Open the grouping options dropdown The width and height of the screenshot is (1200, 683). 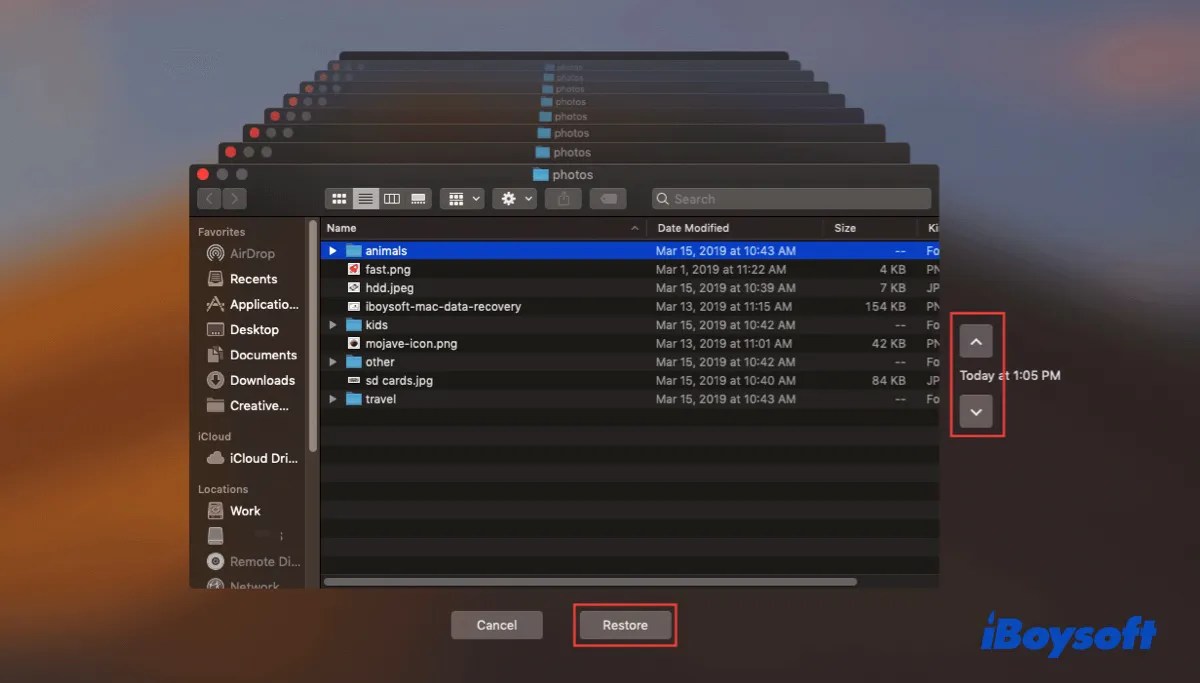click(461, 198)
